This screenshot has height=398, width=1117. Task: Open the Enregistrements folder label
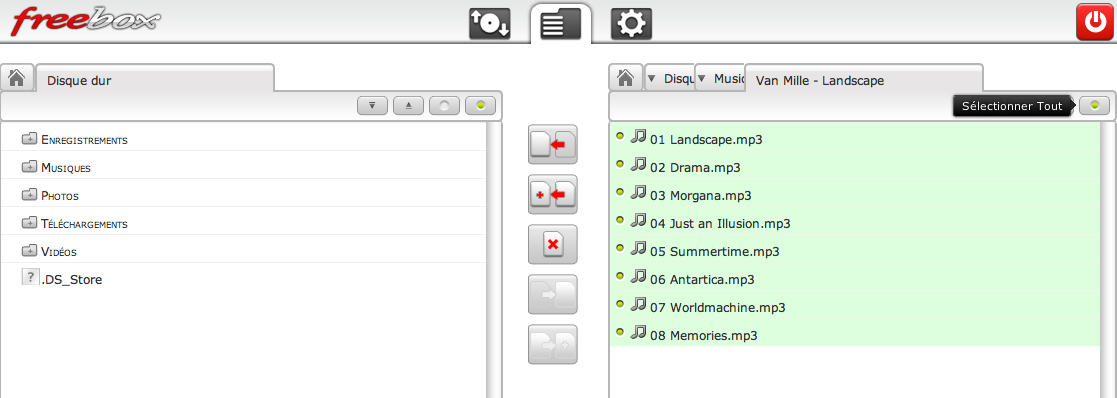85,140
